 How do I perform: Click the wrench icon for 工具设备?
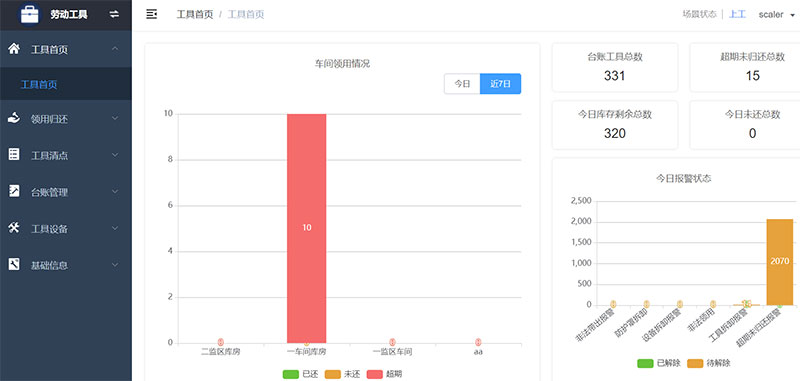click(x=14, y=228)
